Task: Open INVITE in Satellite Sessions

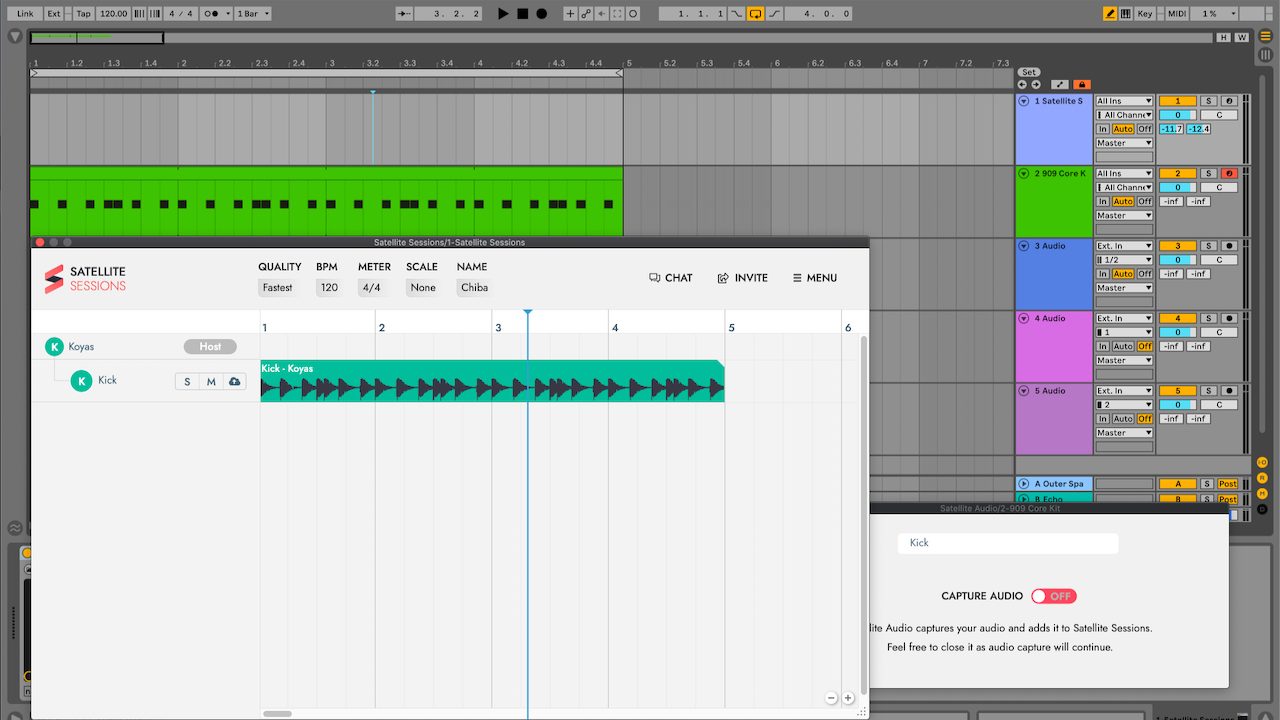Action: pos(743,278)
